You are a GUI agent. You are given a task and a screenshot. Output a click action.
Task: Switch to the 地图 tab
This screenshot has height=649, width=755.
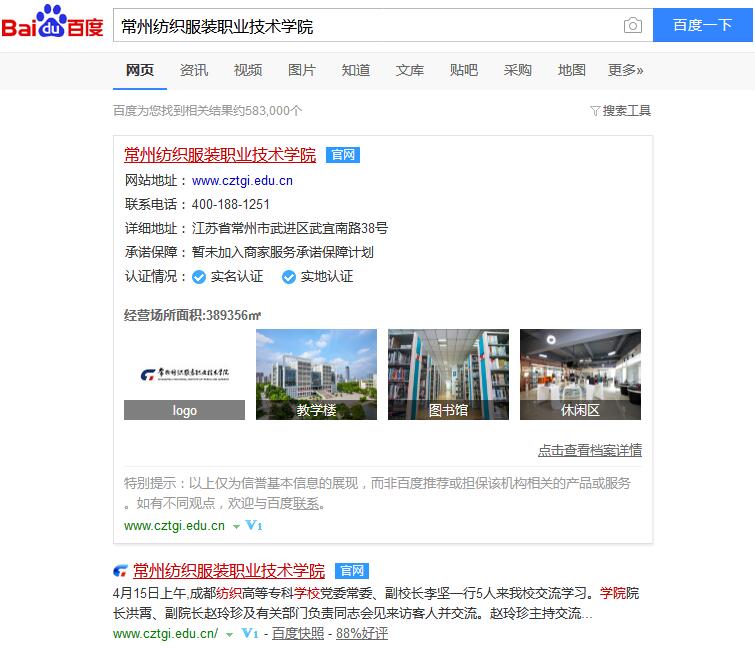point(572,70)
